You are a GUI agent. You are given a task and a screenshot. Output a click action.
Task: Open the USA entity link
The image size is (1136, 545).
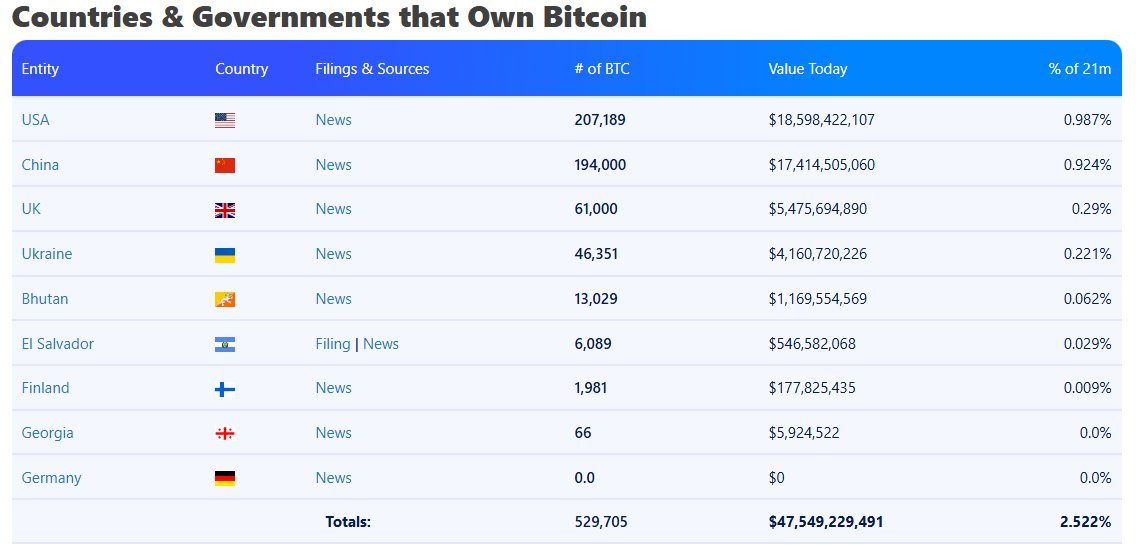pos(35,120)
